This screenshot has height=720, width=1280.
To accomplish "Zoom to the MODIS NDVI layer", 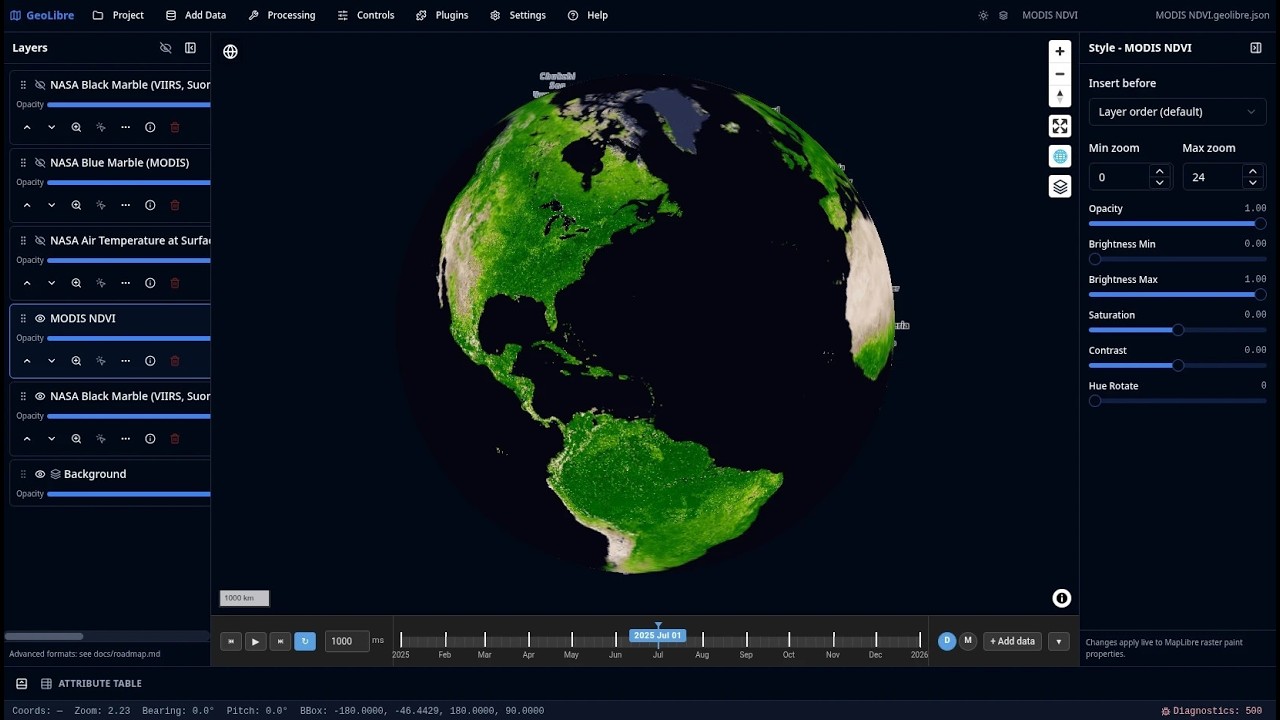I will [x=76, y=361].
